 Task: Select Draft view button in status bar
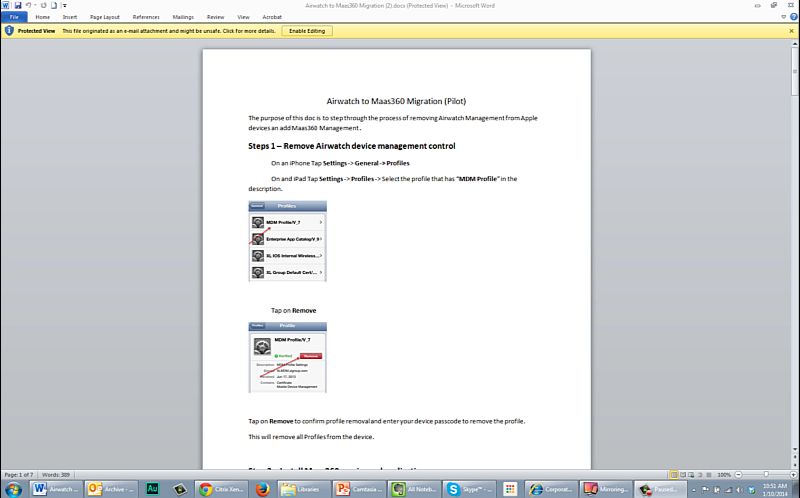pyautogui.click(x=709, y=475)
